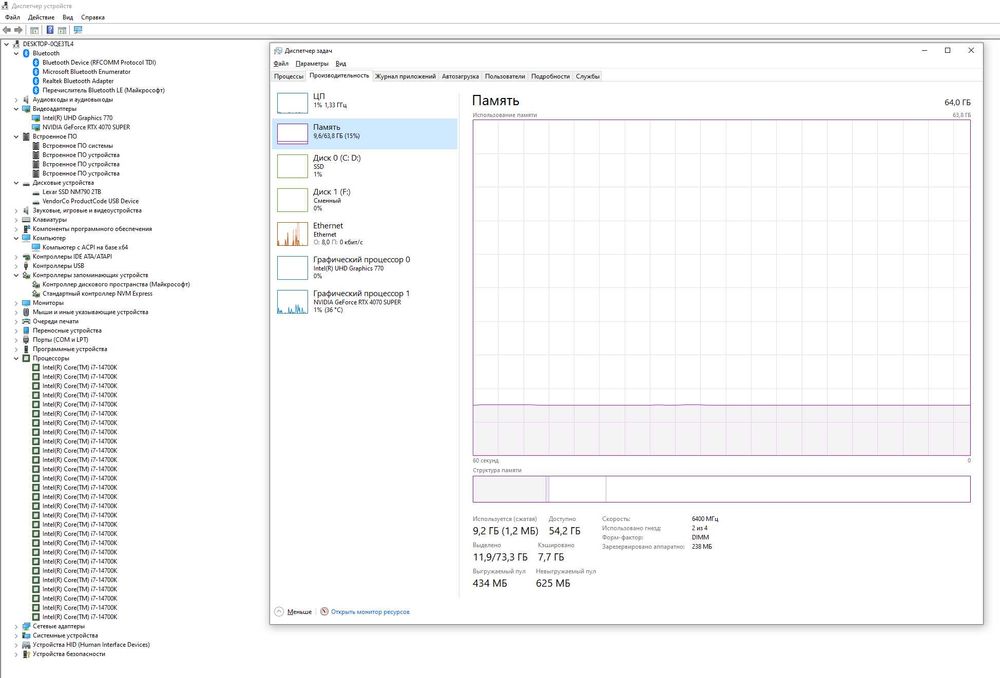Expand the Порты (COM и LPT) category
This screenshot has height=678, width=1000.
click(x=16, y=340)
